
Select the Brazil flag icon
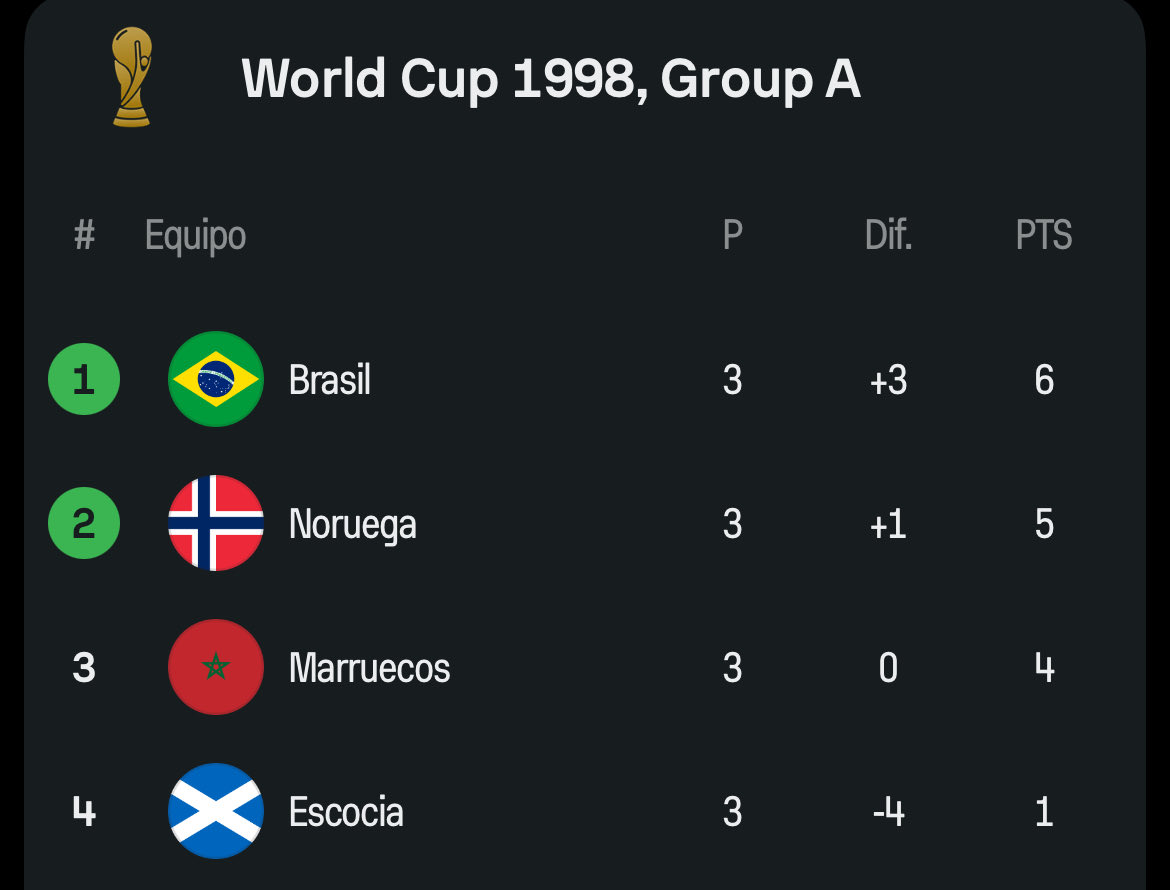[216, 379]
